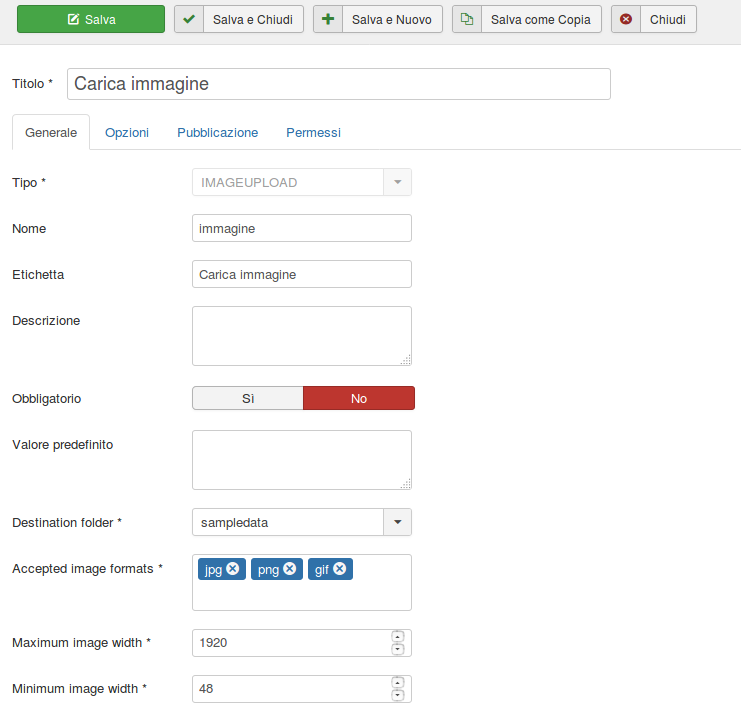This screenshot has height=712, width=741.
Task: Set Obbligatorio to No
Action: 359,398
